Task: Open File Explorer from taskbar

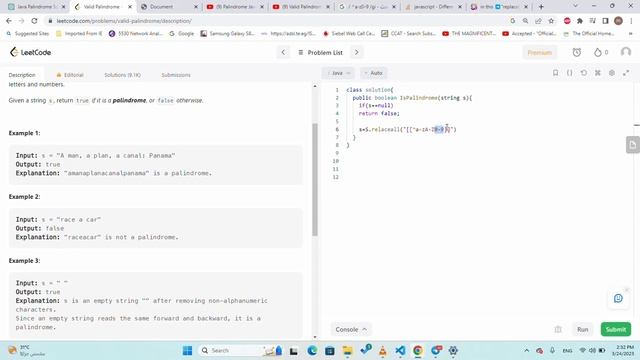Action: (x=347, y=350)
